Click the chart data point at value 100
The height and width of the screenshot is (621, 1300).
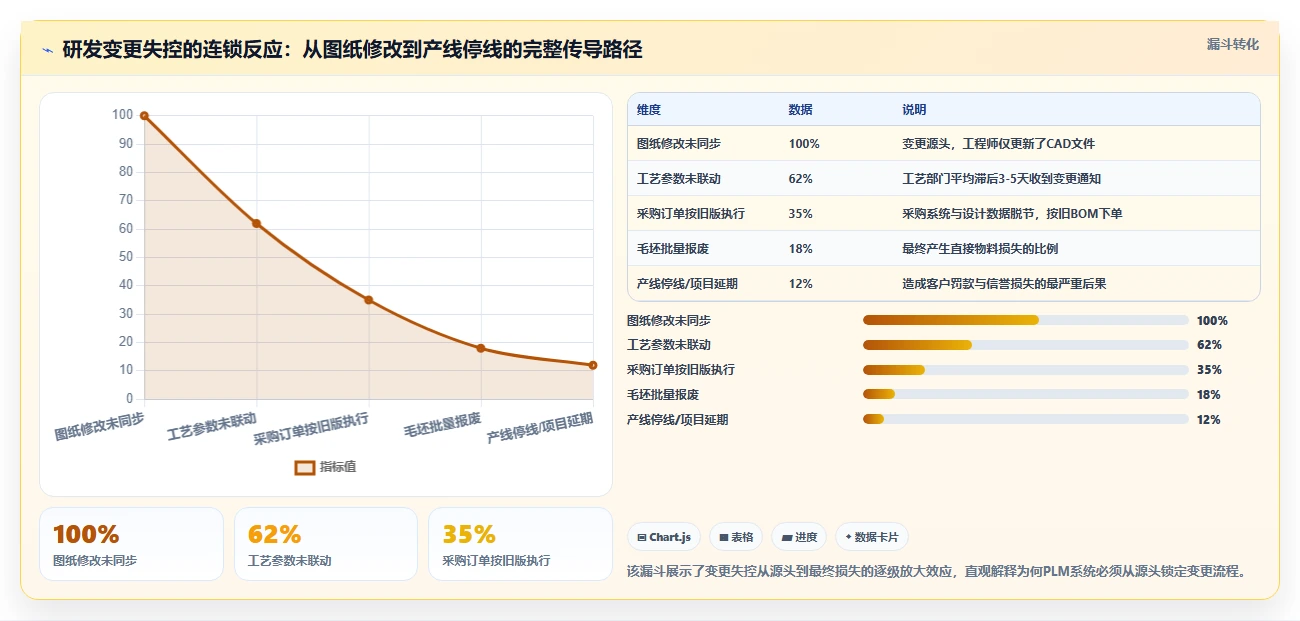click(x=144, y=116)
